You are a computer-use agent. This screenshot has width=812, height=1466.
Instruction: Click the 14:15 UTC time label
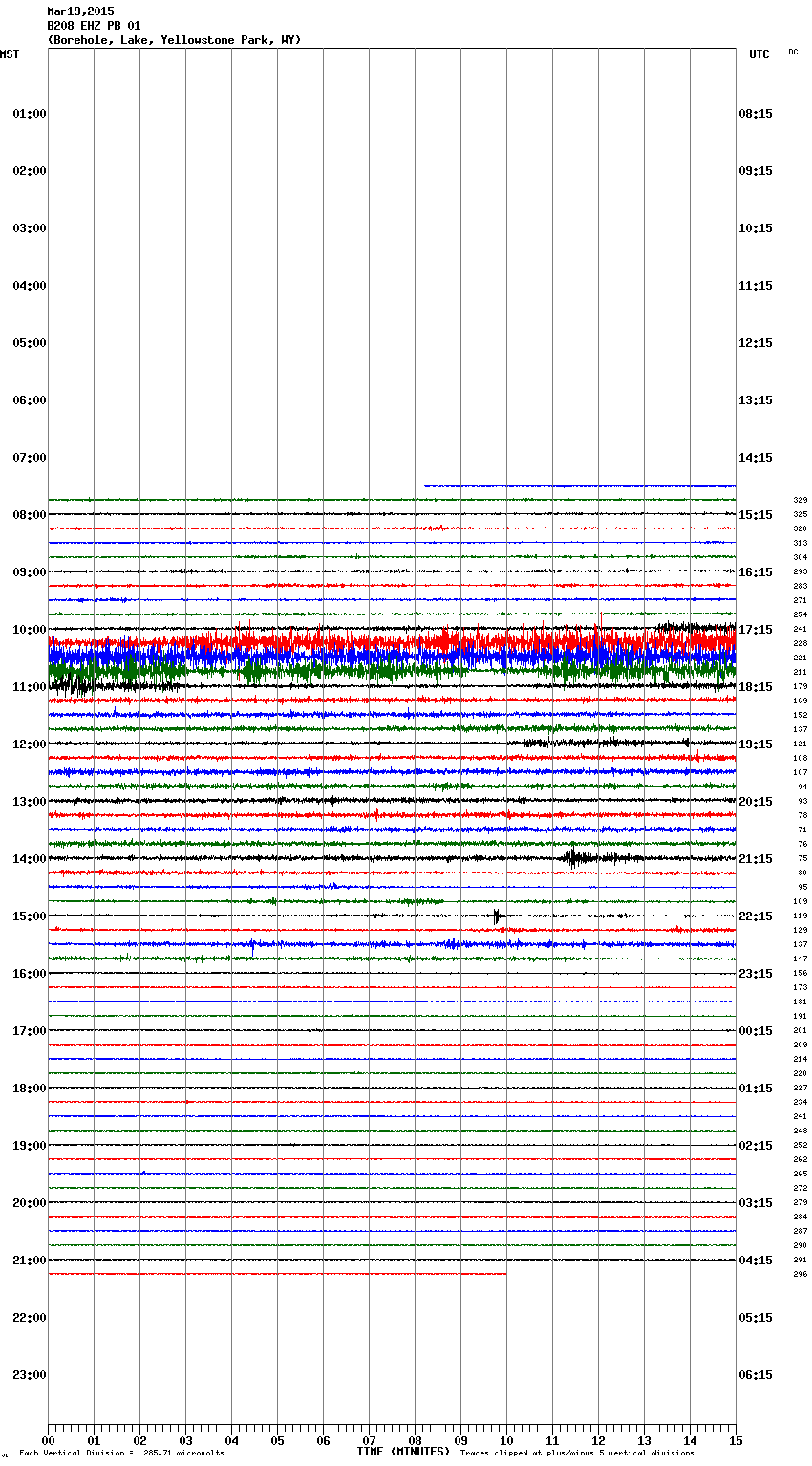pos(756,458)
